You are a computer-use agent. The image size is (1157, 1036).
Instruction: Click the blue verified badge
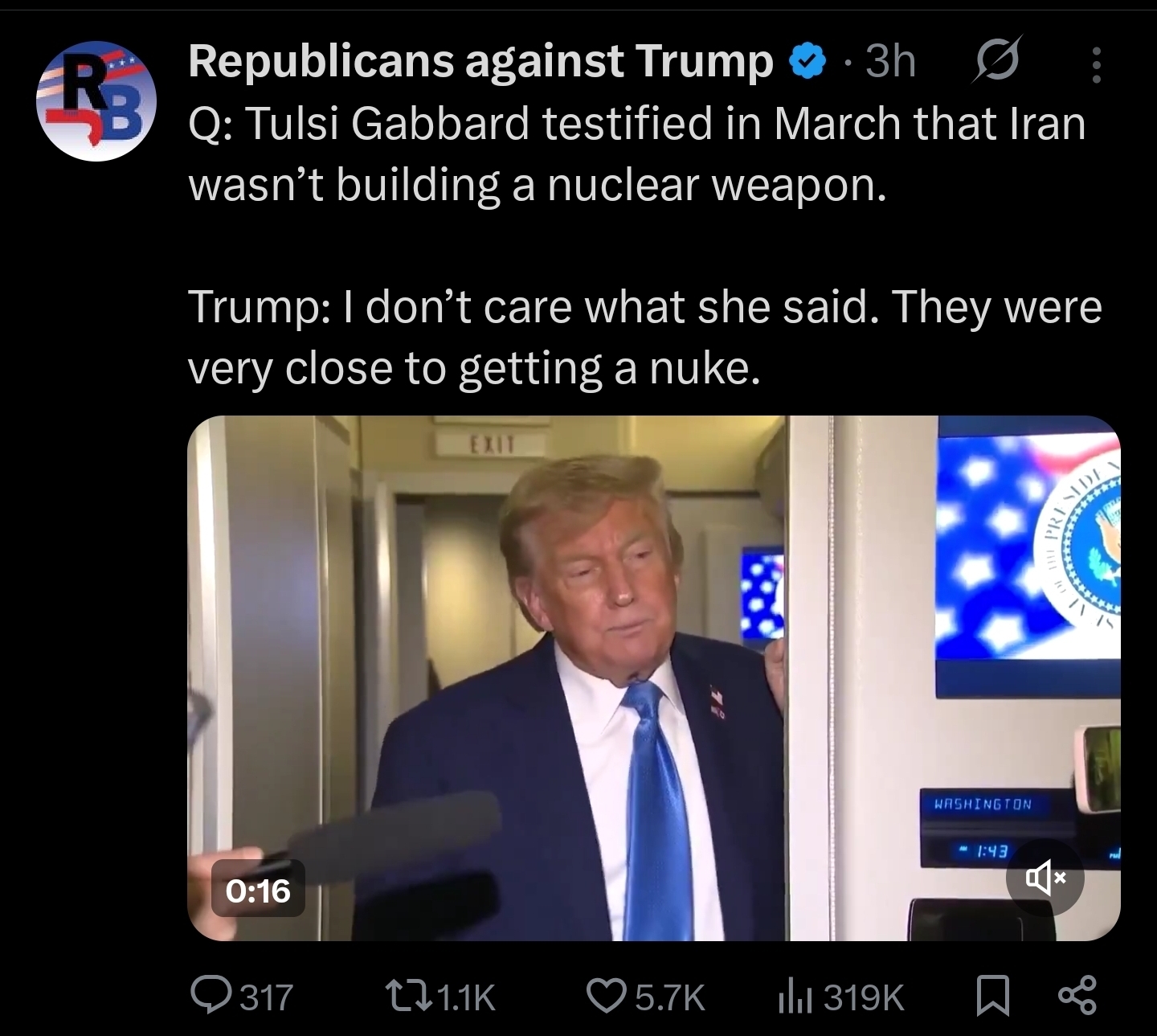(809, 61)
